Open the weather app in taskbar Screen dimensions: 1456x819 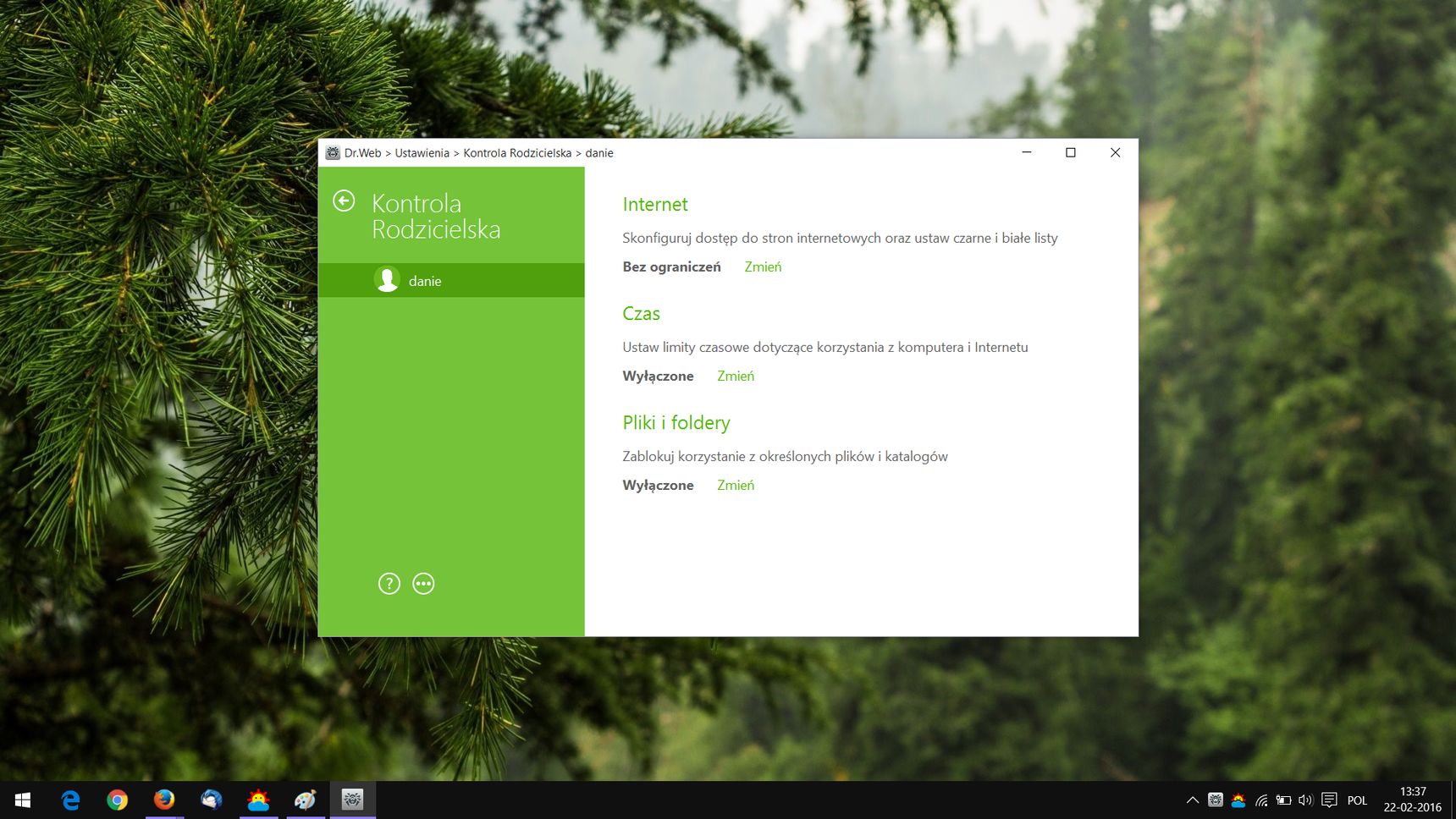tap(258, 800)
